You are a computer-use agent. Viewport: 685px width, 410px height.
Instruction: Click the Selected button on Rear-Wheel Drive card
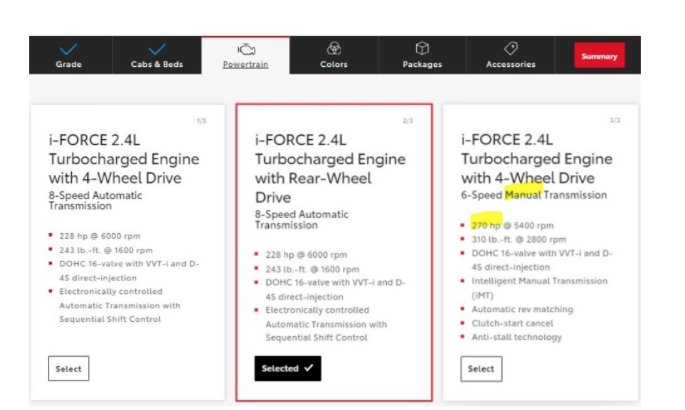(288, 368)
